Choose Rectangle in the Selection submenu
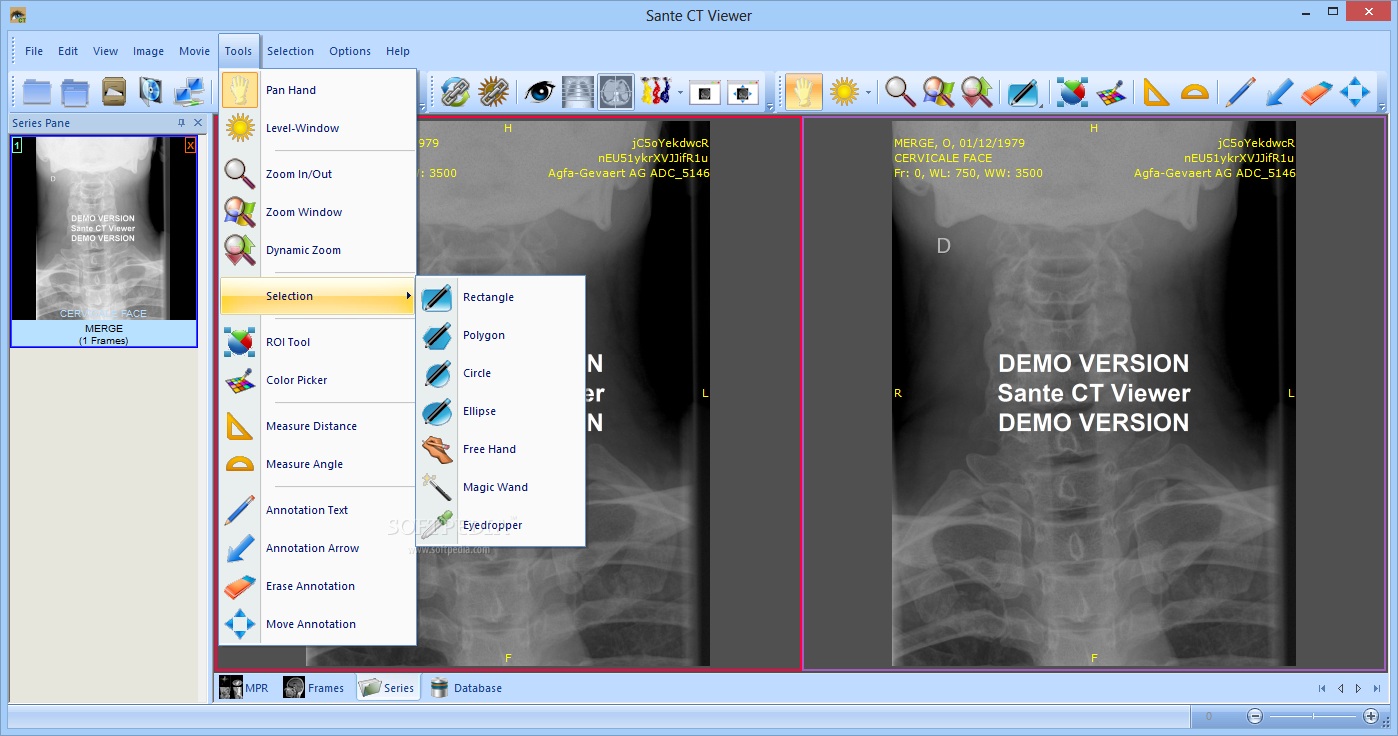Screen dimensions: 1398x736 tap(501, 297)
